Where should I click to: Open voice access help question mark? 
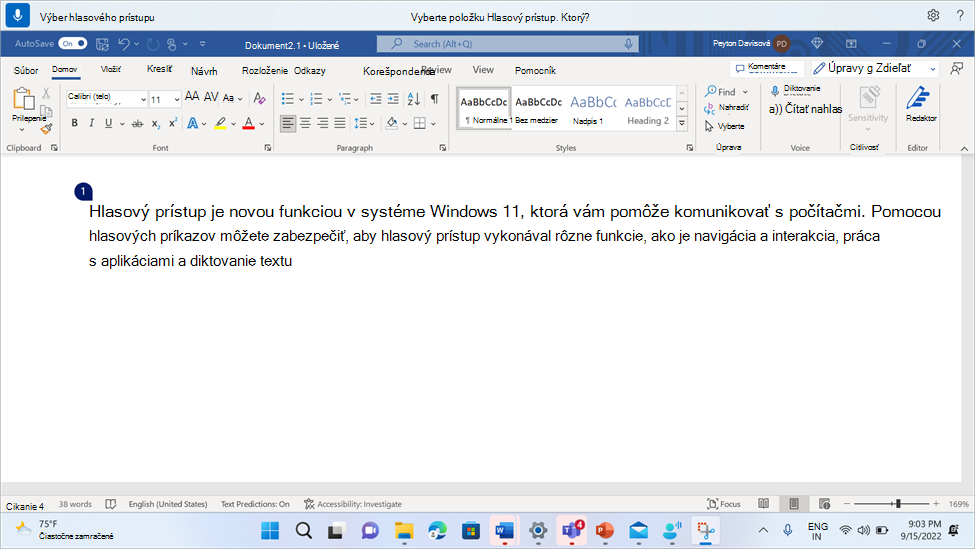click(x=960, y=16)
